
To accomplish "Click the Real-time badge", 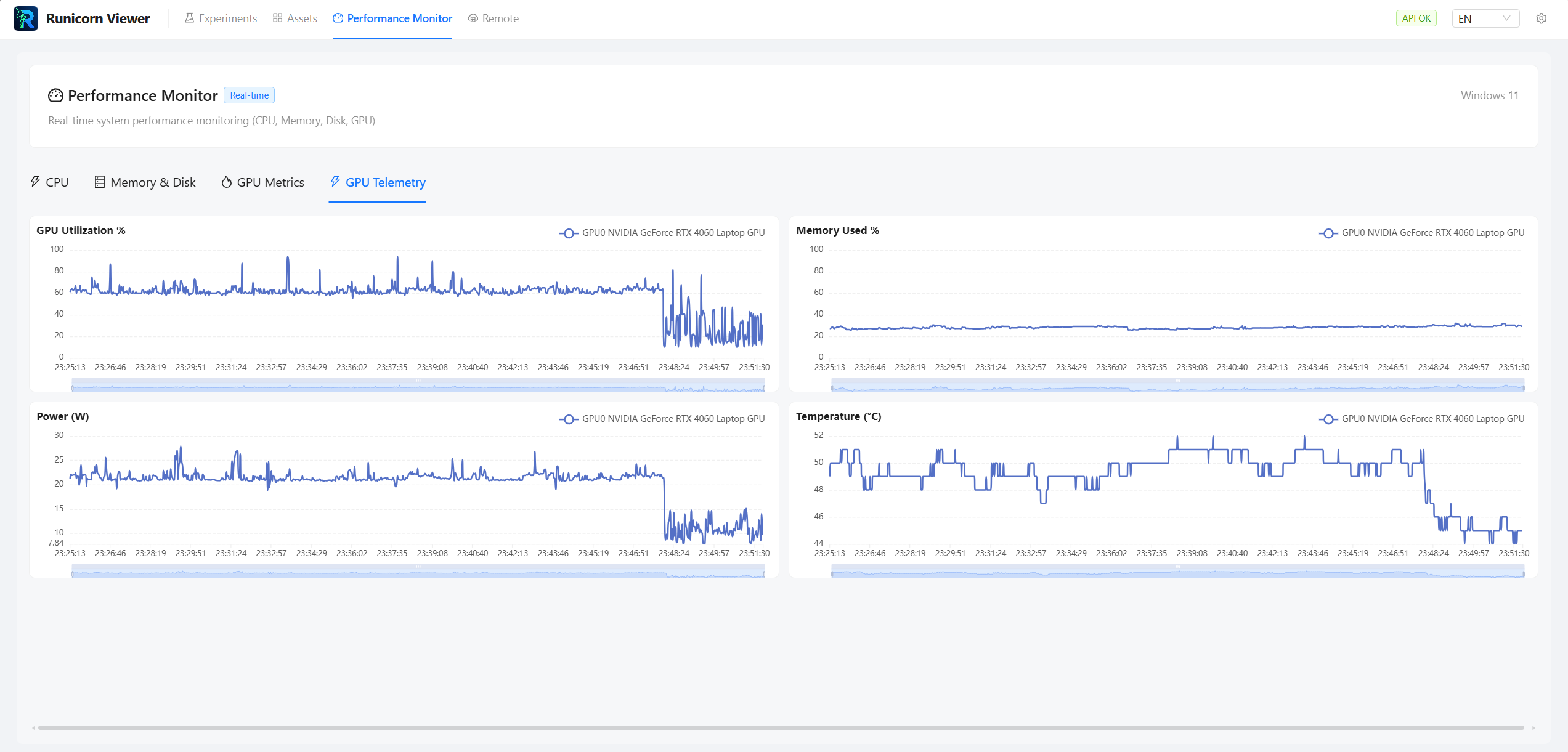I will coord(249,95).
